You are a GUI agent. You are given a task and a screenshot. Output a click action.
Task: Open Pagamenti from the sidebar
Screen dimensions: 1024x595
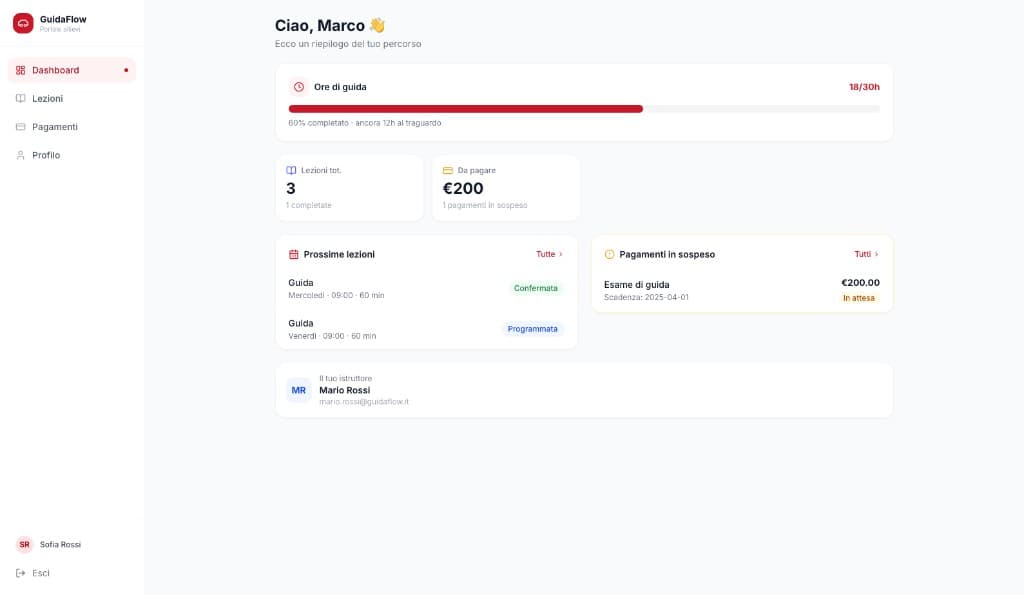coord(54,127)
